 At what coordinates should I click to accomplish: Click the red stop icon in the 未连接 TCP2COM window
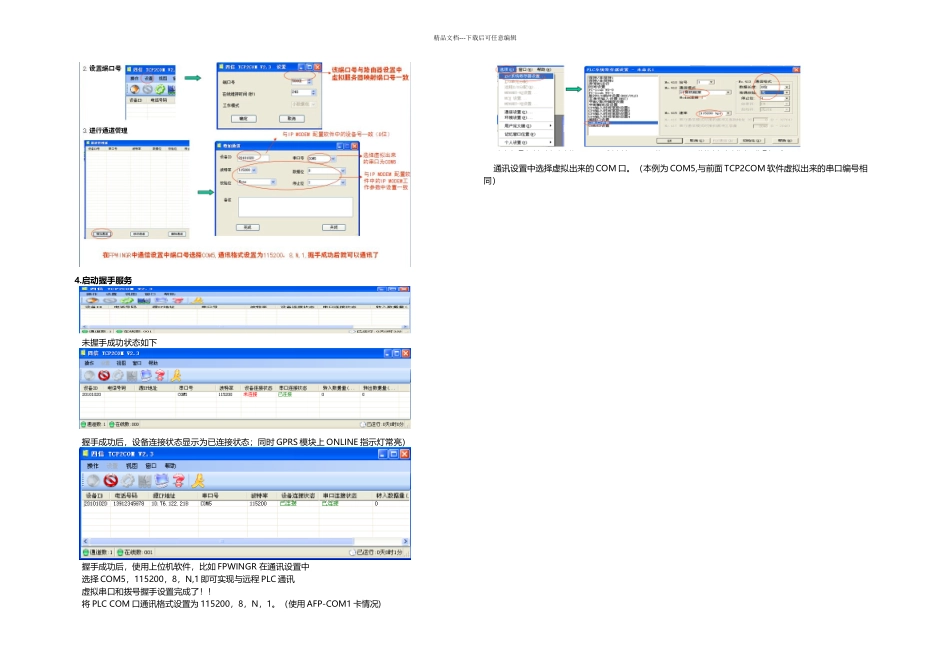104,376
